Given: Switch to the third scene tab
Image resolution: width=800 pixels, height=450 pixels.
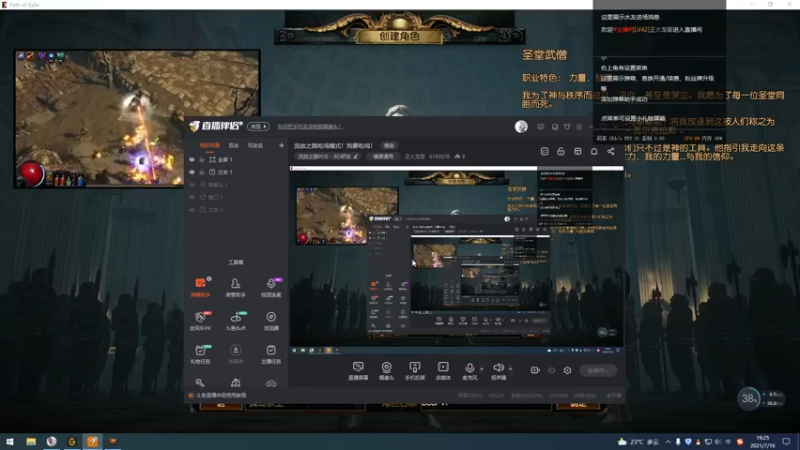Looking at the screenshot, I should pyautogui.click(x=255, y=145).
